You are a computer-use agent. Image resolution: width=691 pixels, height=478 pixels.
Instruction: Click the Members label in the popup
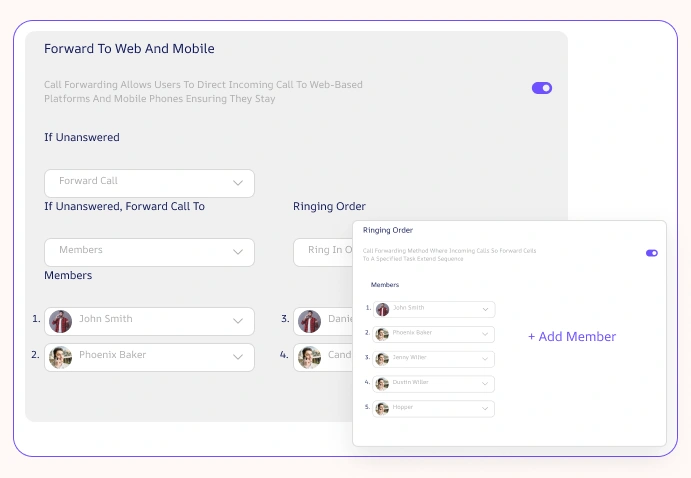pyautogui.click(x=385, y=285)
